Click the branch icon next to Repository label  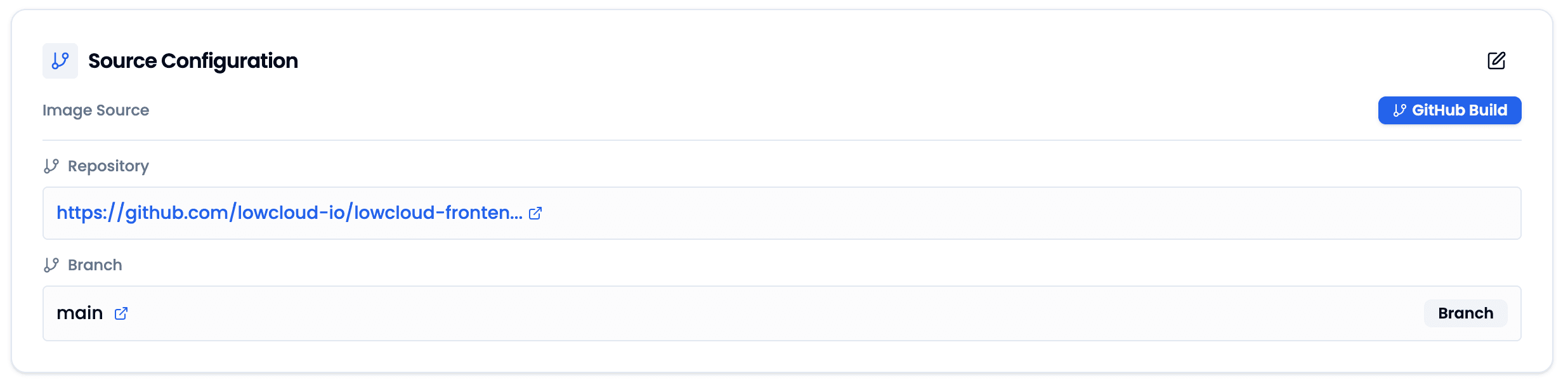pos(51,166)
